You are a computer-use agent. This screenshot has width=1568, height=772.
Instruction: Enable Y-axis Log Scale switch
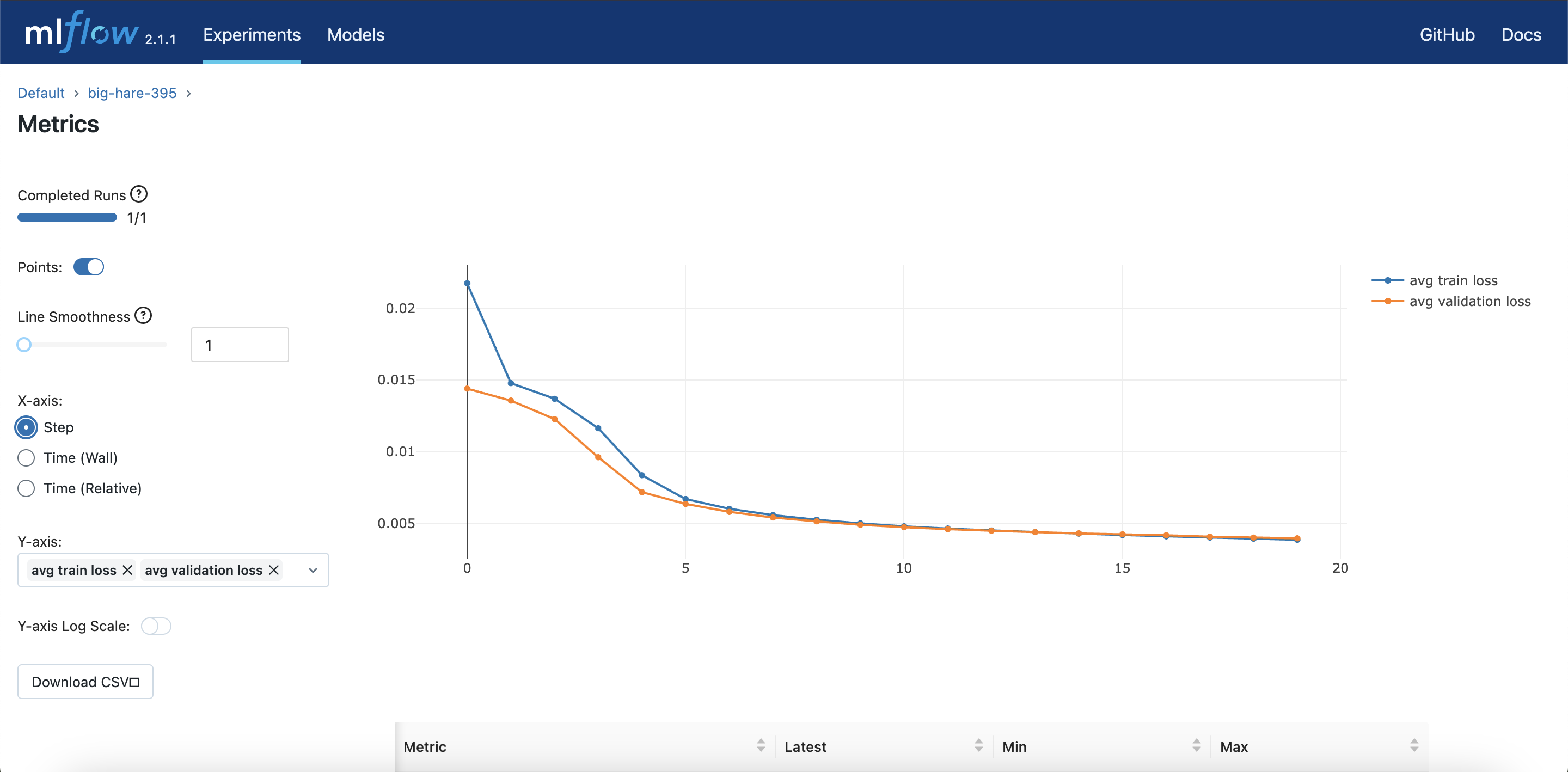pos(156,626)
